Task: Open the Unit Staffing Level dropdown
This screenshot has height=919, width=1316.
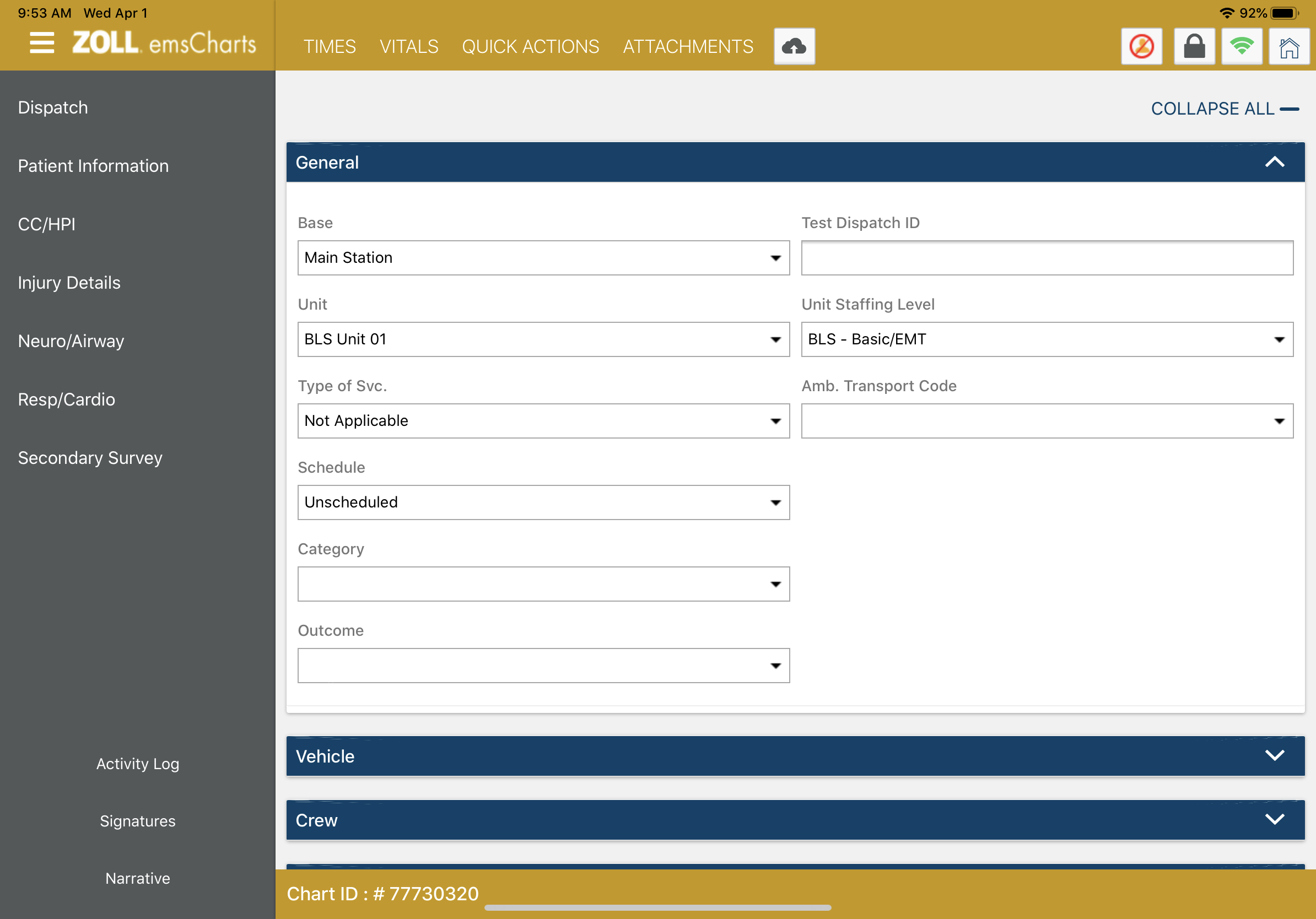Action: pos(1047,339)
